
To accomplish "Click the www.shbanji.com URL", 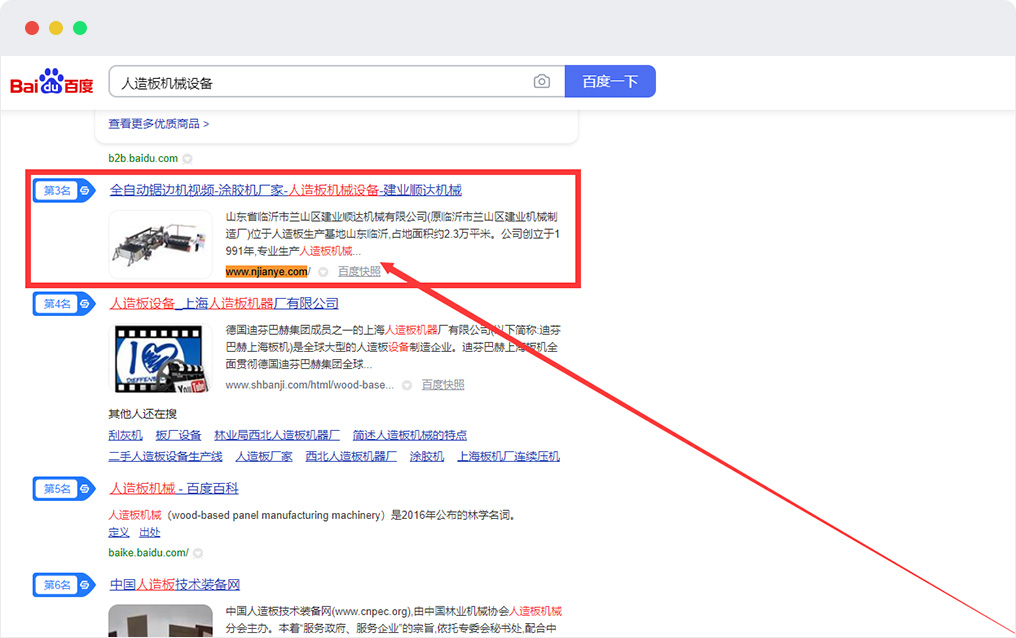I will [x=310, y=385].
